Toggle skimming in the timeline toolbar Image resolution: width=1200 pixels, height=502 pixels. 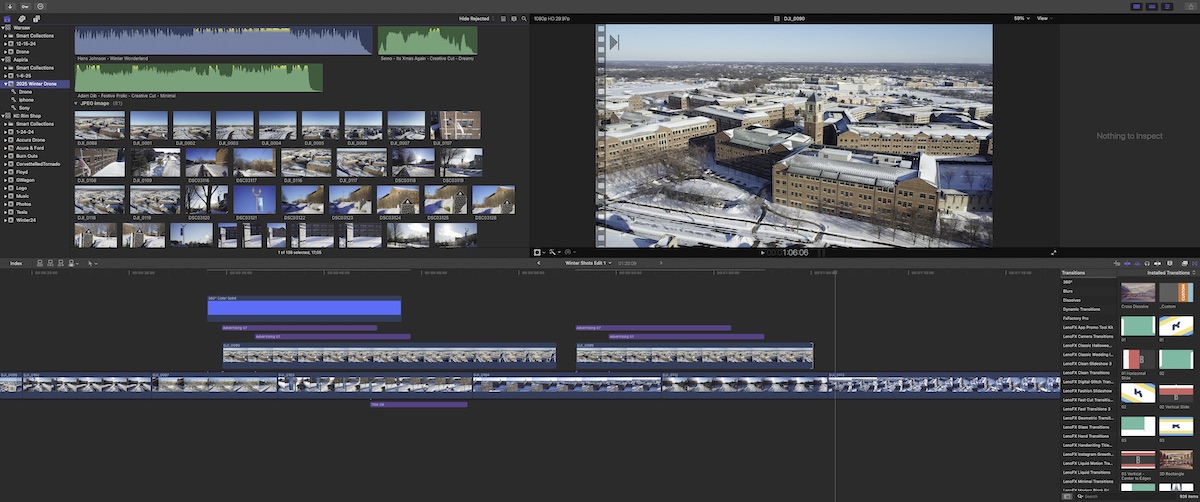[x=1127, y=263]
